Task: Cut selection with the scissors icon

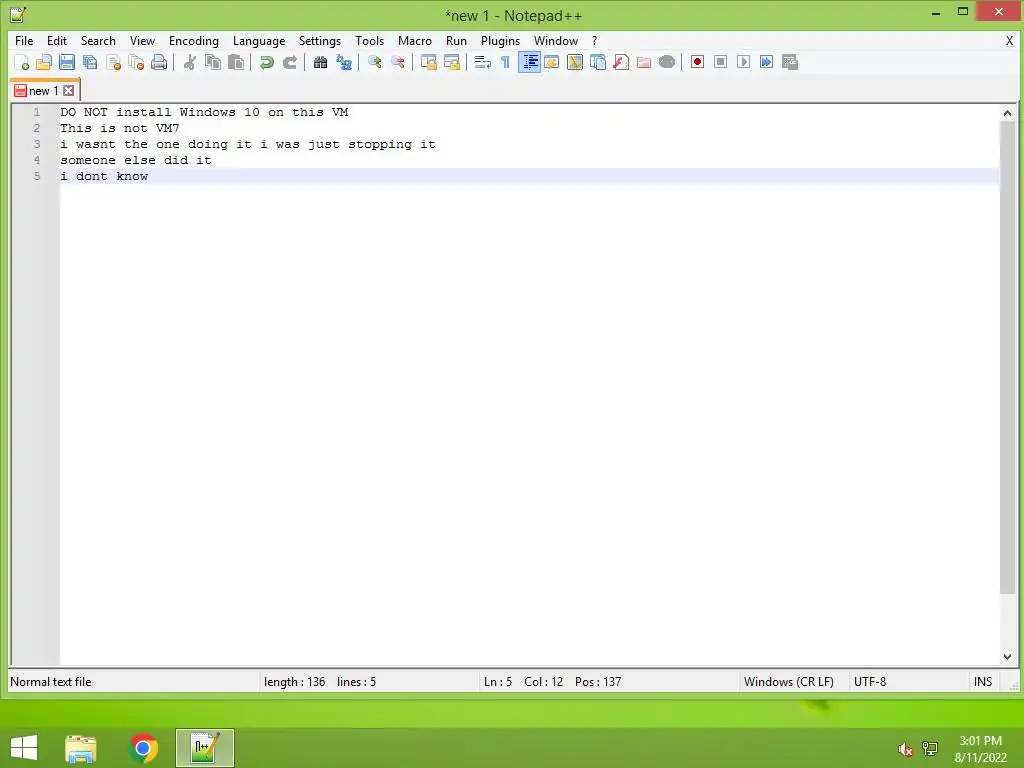Action: pyautogui.click(x=189, y=62)
